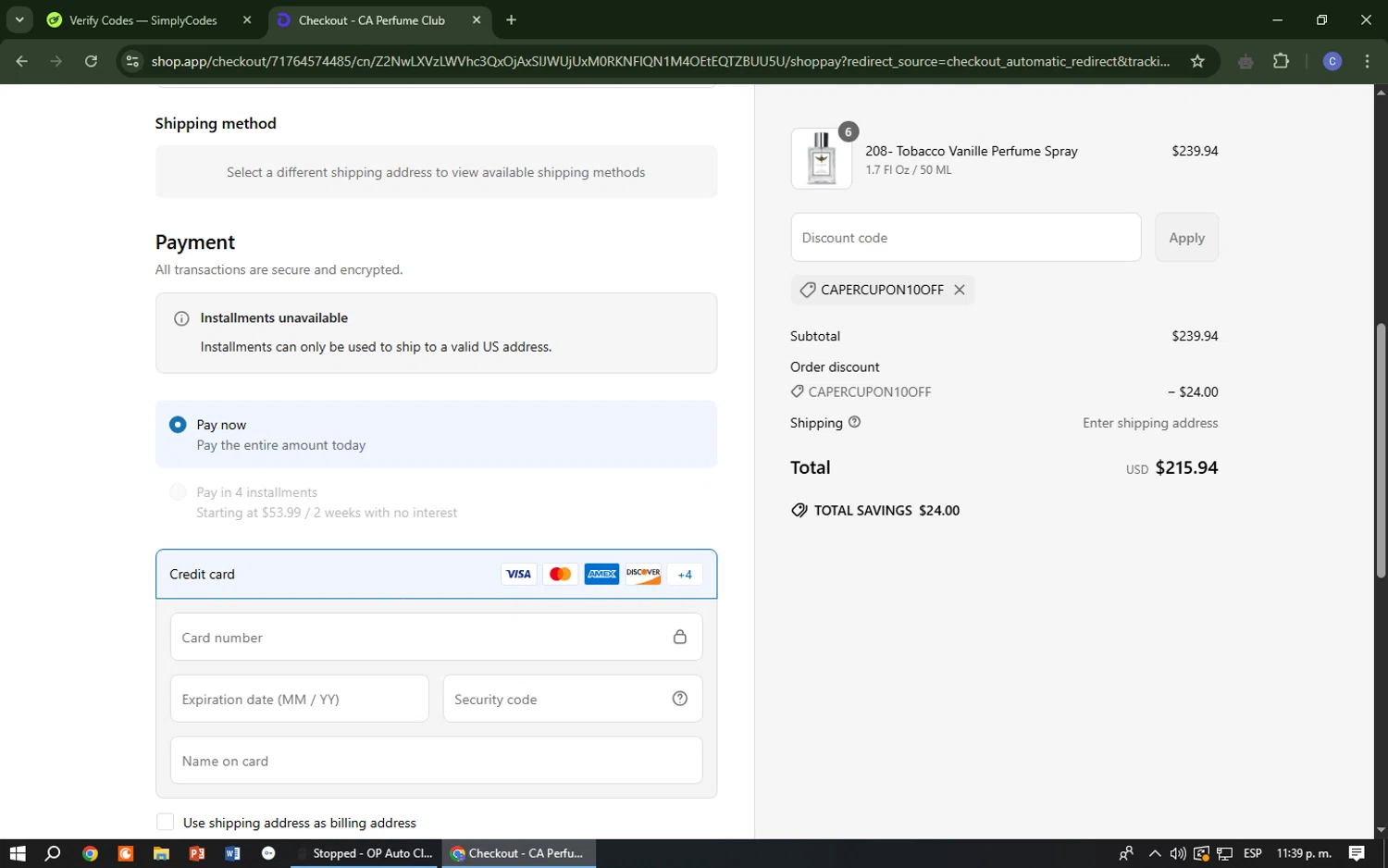Screen dimensions: 1388x868
Task: Click the 208- Tobacco Vanille Perfume Spray name
Action: tap(972, 151)
